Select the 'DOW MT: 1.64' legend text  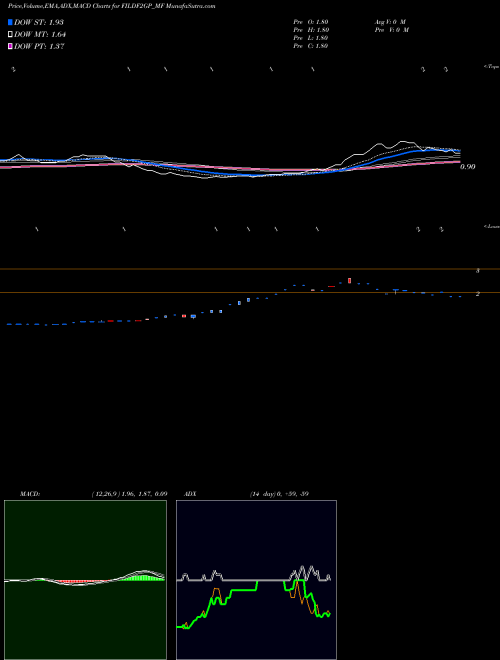pyautogui.click(x=40, y=35)
